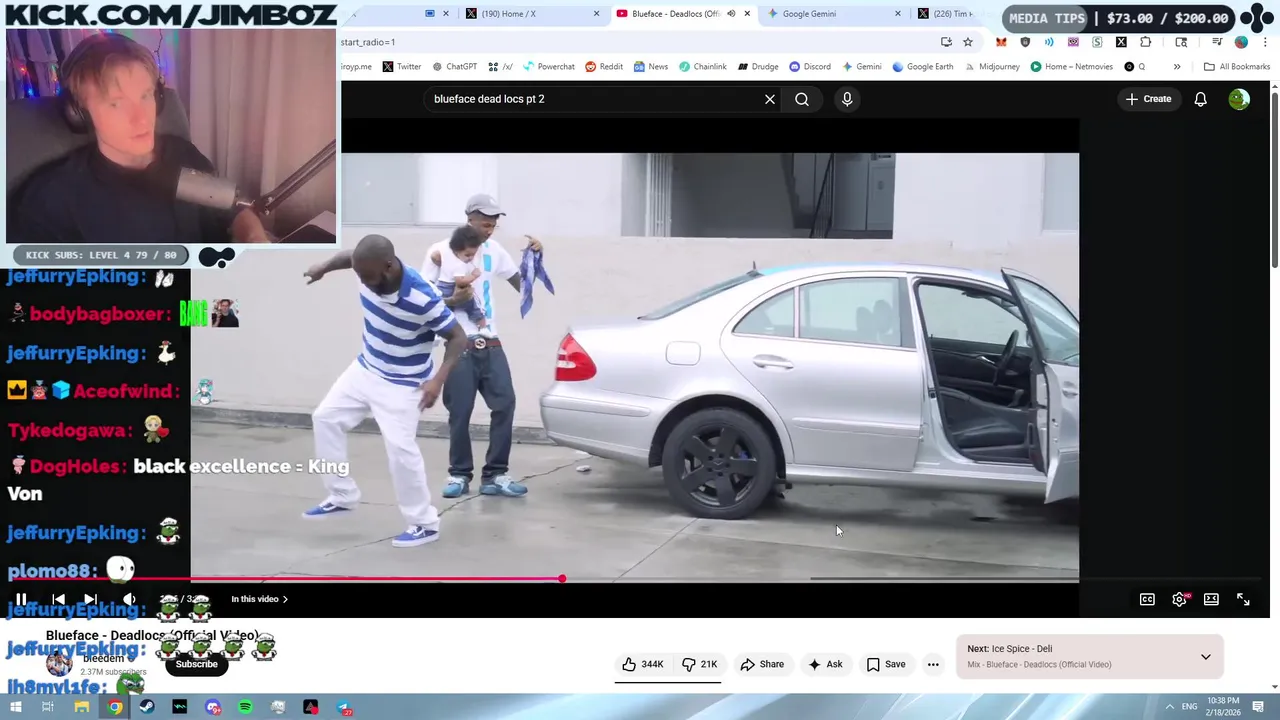
Task: Open the Midjourney bookmark
Action: (x=992, y=67)
